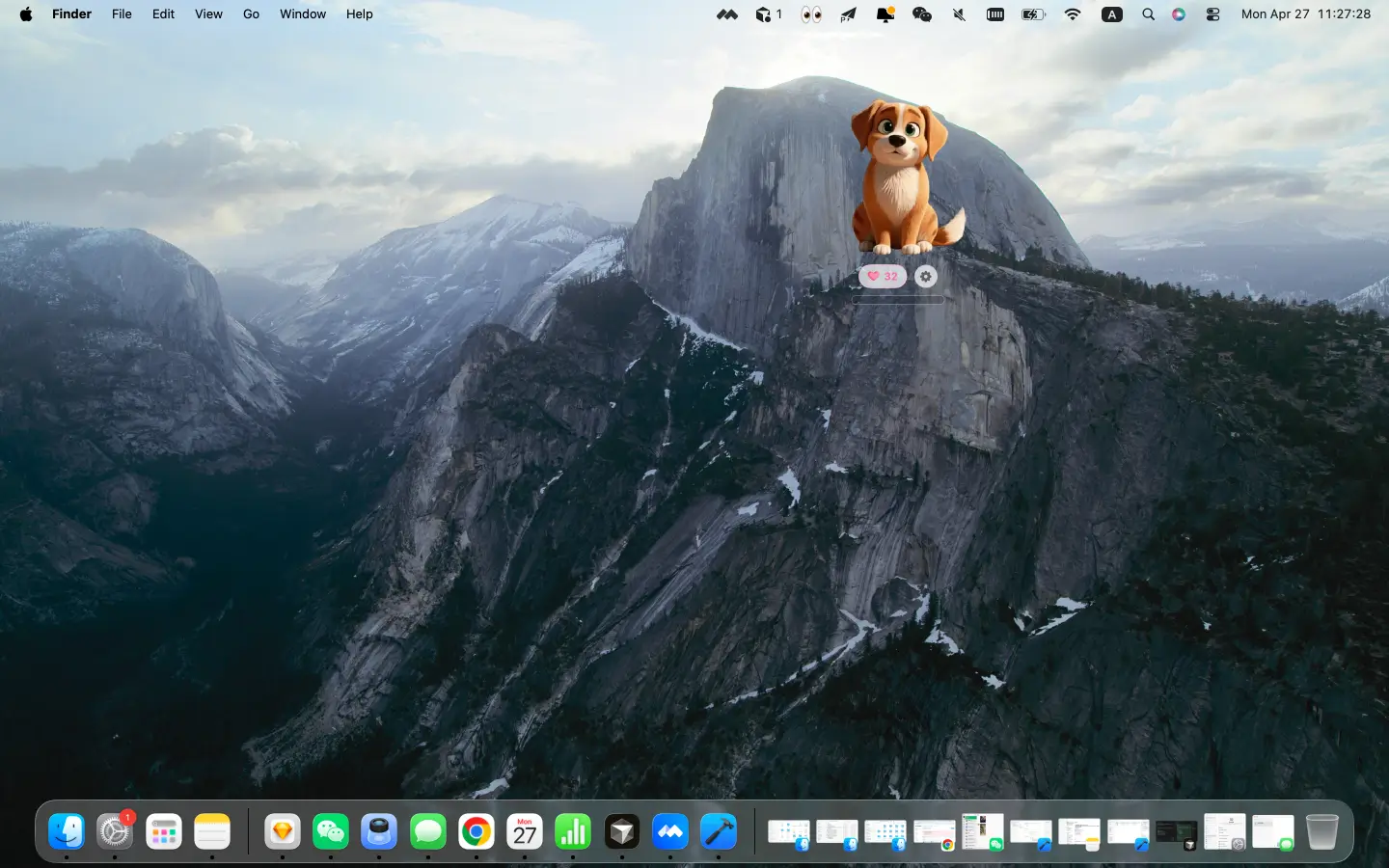Click the heart button showing 32

[x=883, y=276]
